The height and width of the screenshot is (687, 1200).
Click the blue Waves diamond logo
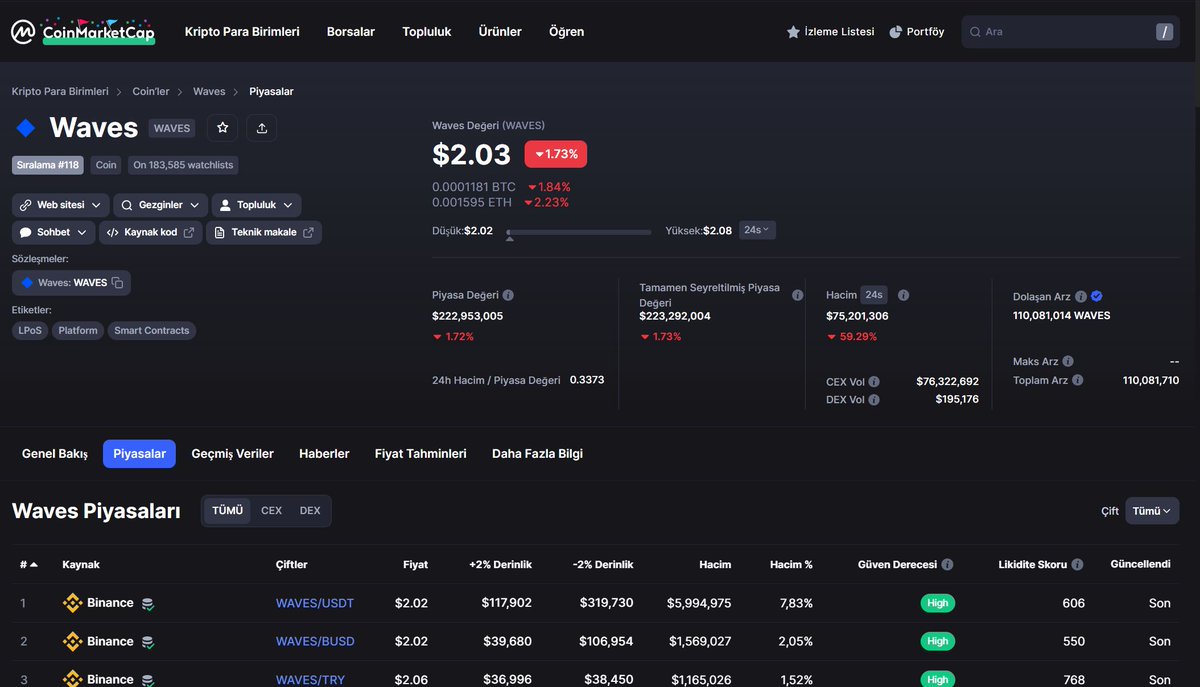[x=26, y=128]
